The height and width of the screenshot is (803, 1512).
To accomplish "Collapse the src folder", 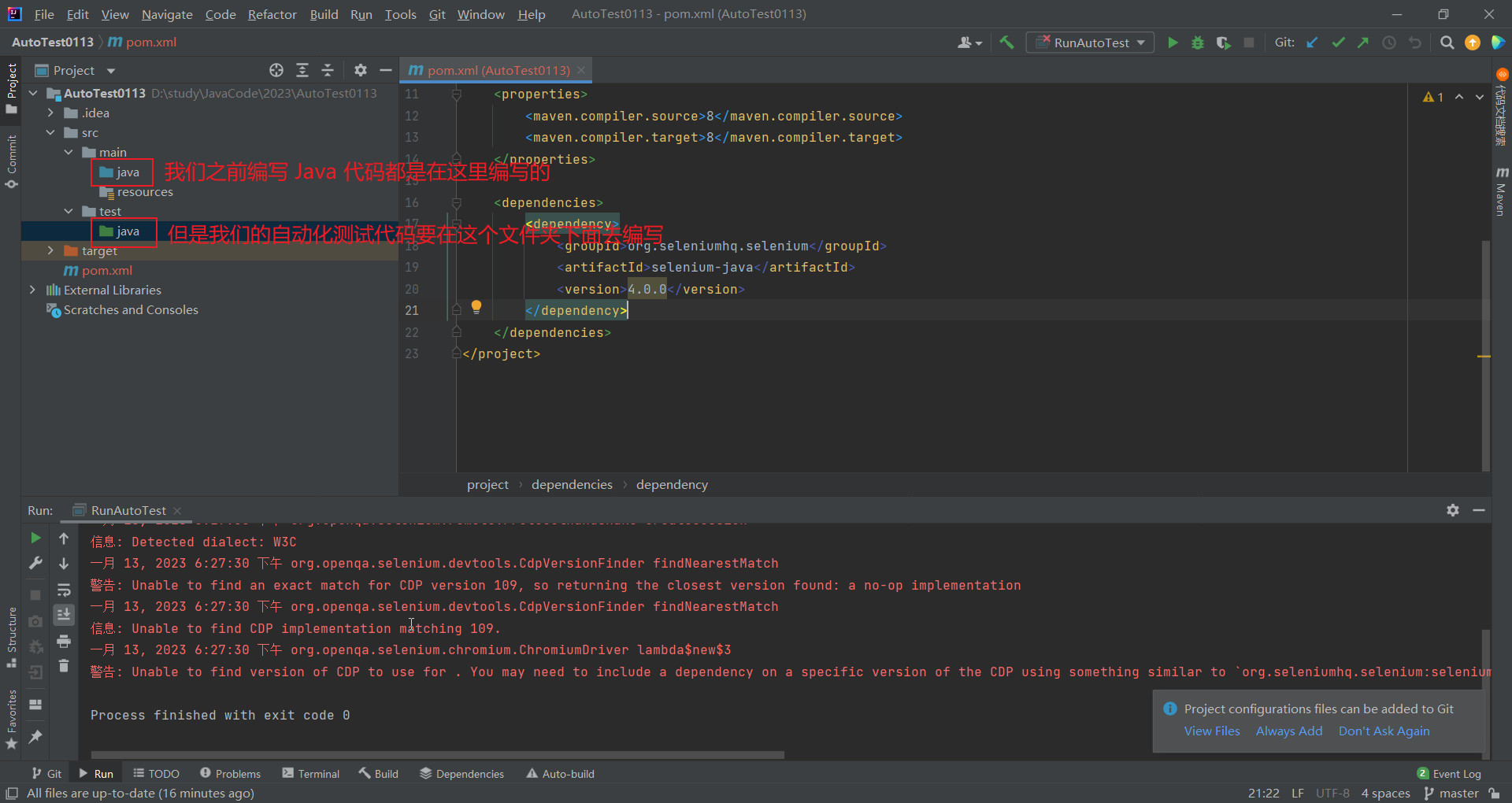I will [50, 132].
